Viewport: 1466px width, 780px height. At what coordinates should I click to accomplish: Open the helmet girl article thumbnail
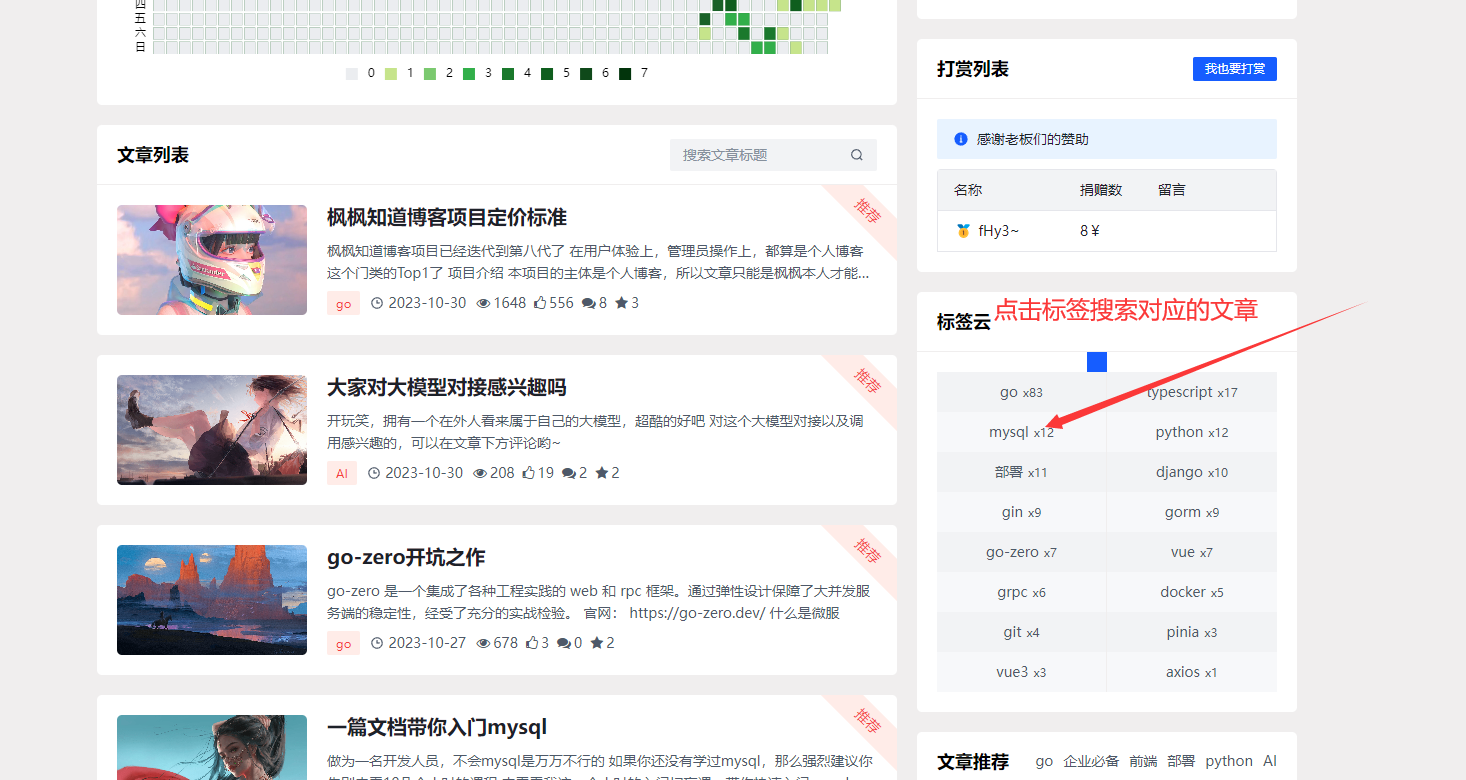coord(212,260)
